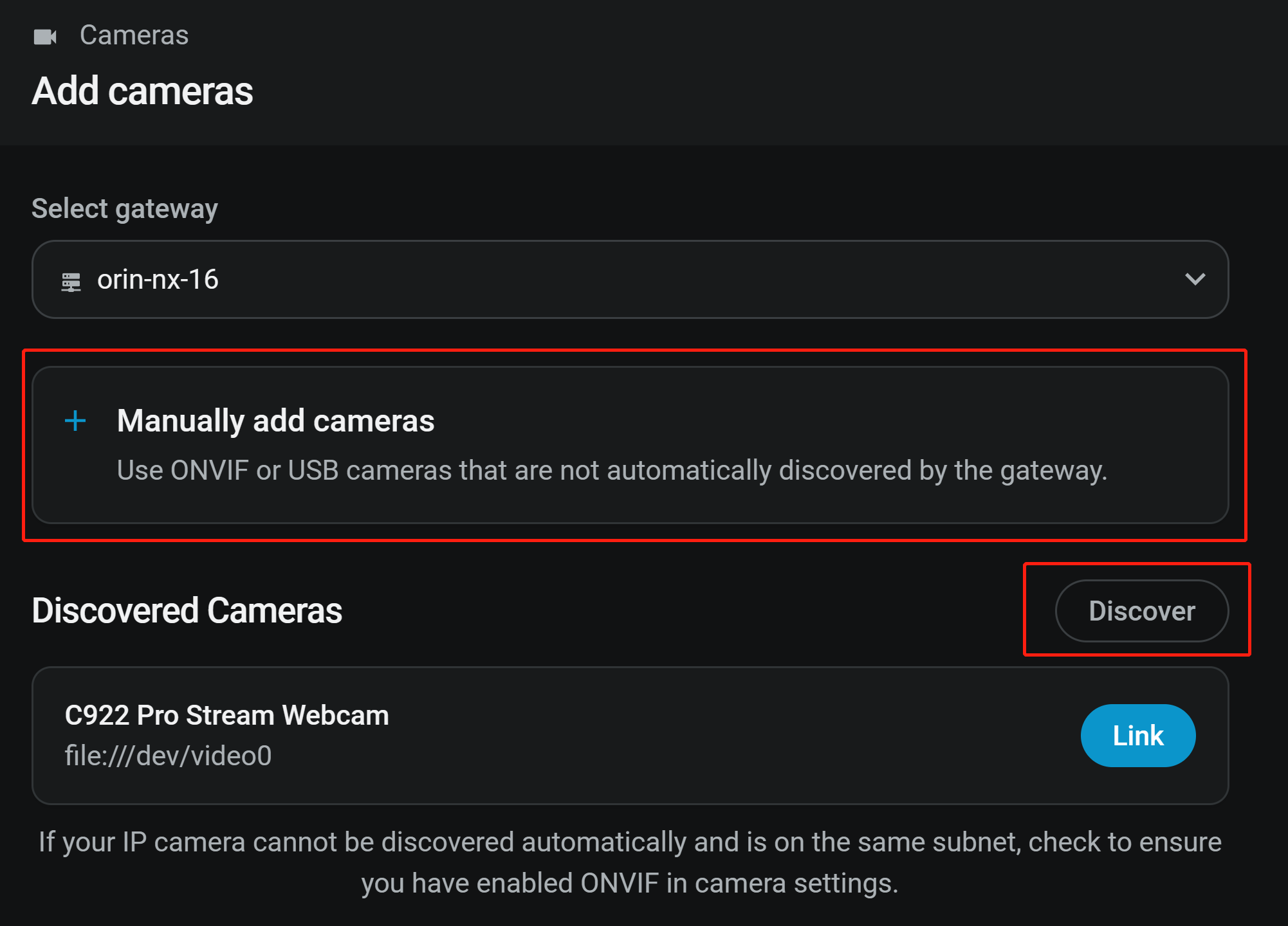Viewport: 1288px width, 926px height.
Task: Click the Add cameras page heading
Action: tap(142, 91)
